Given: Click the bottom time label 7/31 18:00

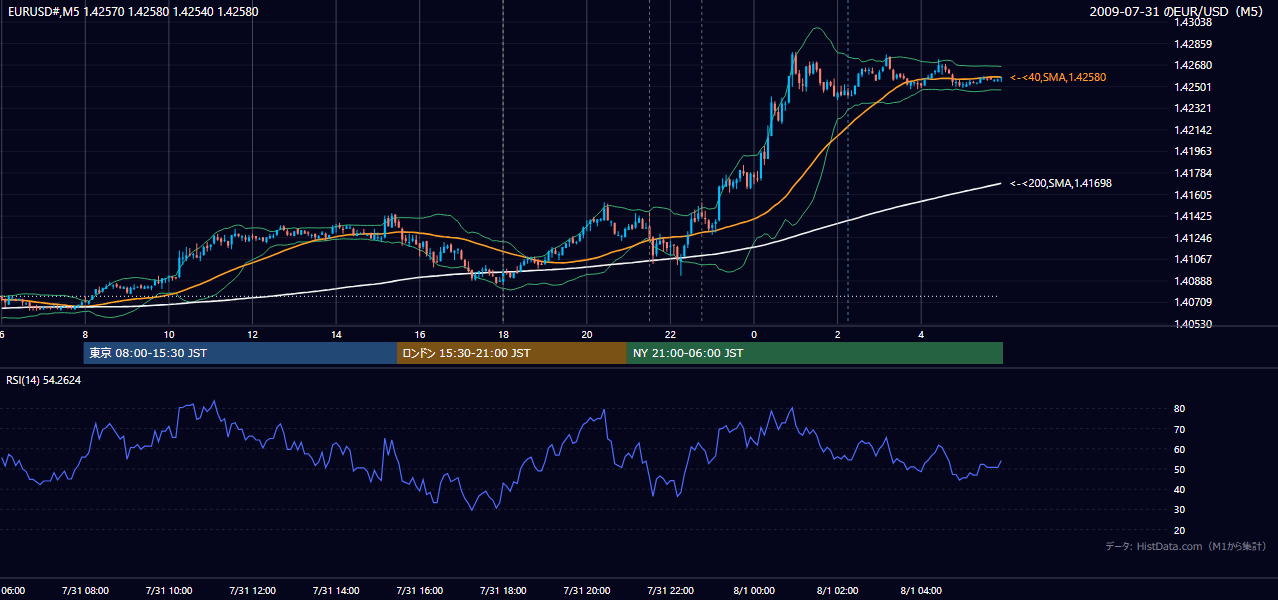Looking at the screenshot, I should click(503, 591).
